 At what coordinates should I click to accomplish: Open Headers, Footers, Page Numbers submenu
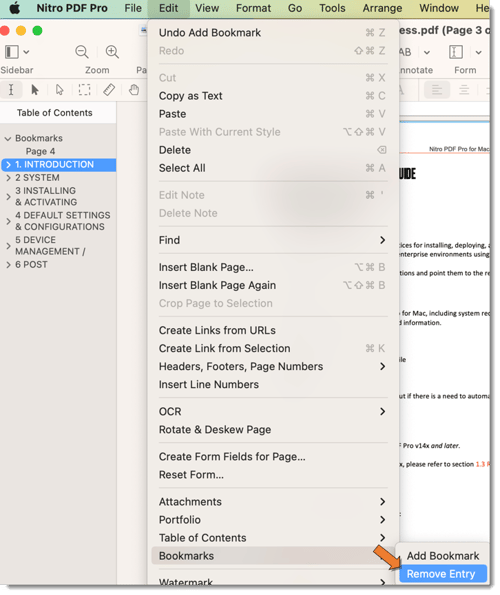point(272,367)
